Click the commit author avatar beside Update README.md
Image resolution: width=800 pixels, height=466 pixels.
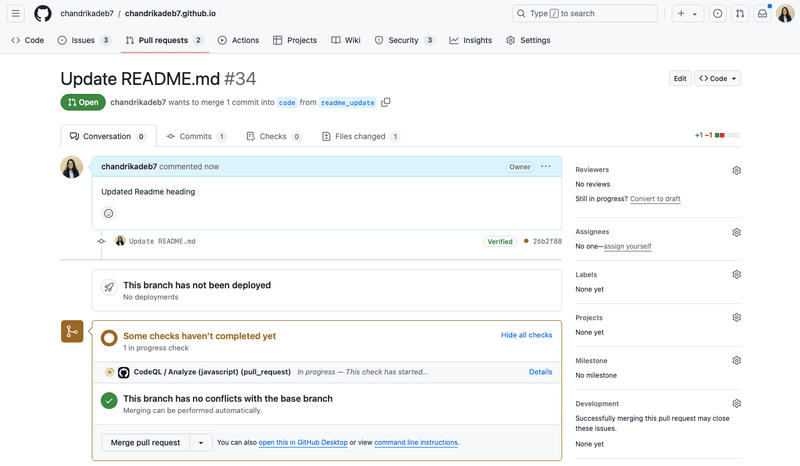point(120,241)
